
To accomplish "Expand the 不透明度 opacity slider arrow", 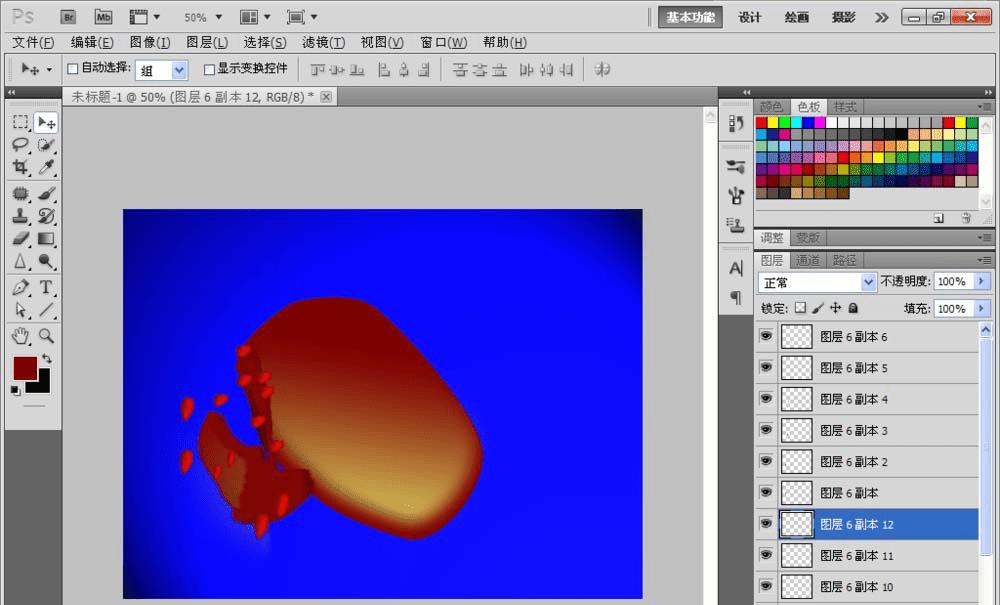I will pyautogui.click(x=981, y=282).
